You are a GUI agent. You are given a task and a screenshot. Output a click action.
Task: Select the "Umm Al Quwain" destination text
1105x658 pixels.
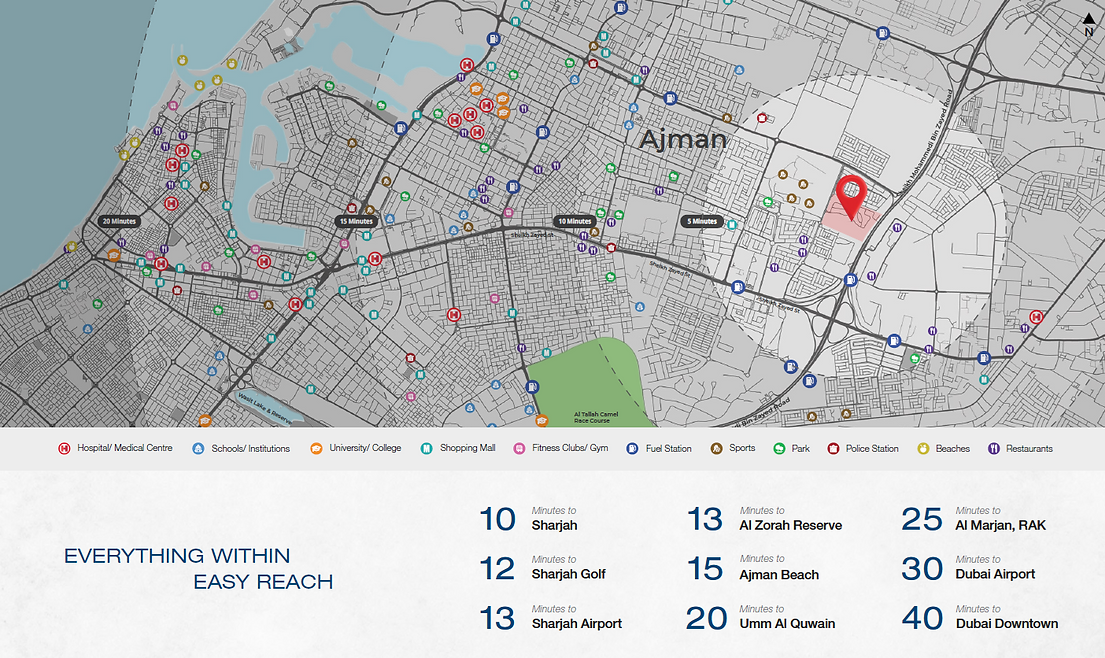click(x=787, y=623)
